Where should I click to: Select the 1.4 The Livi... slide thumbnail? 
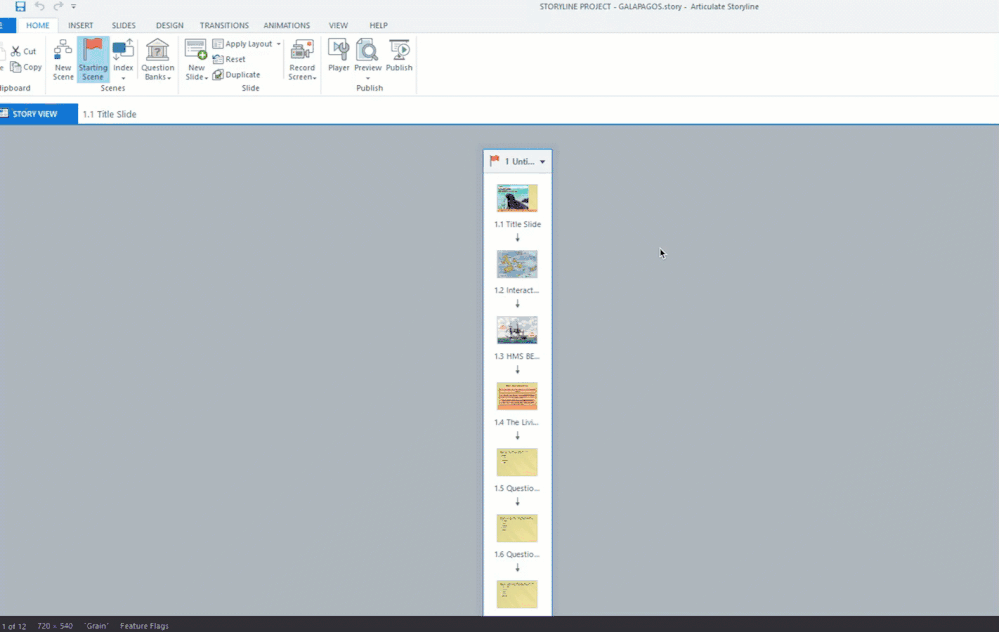[x=517, y=396]
